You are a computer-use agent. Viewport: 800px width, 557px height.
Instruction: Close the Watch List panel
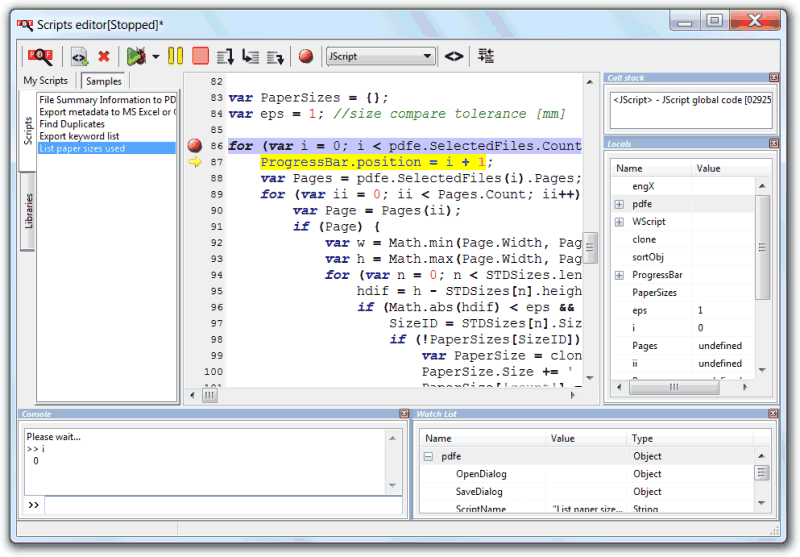773,413
